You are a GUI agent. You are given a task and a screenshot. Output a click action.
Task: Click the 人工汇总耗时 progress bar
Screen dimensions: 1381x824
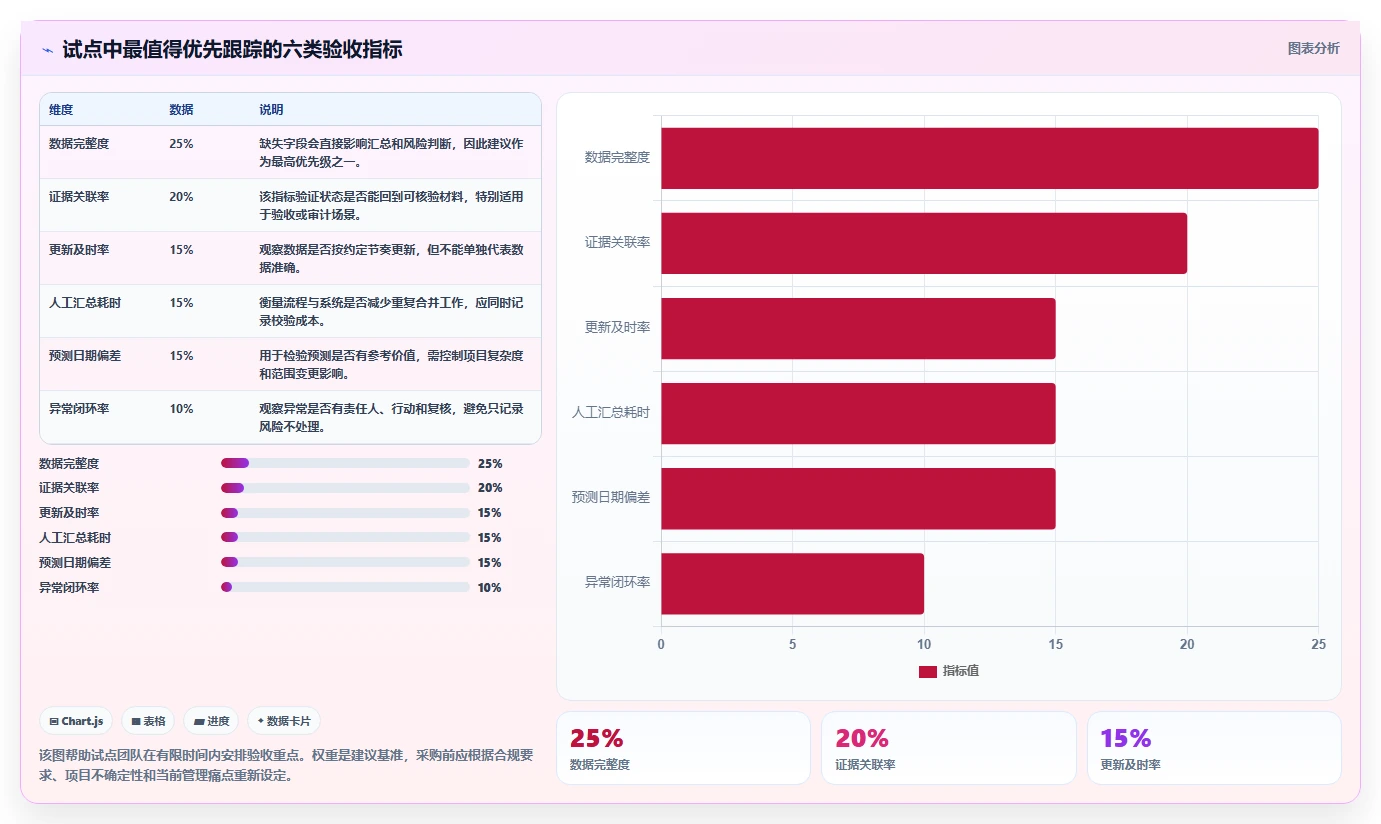point(345,538)
